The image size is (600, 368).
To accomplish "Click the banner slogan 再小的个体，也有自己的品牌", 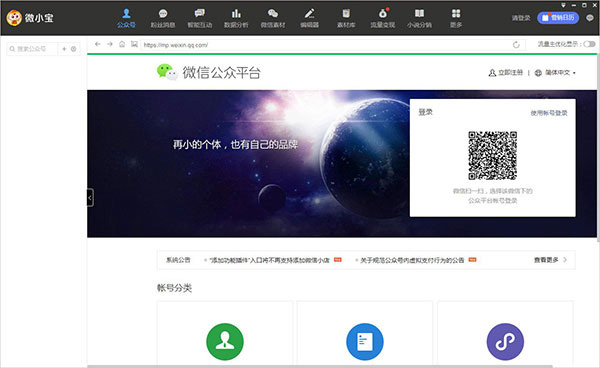I will [x=235, y=145].
